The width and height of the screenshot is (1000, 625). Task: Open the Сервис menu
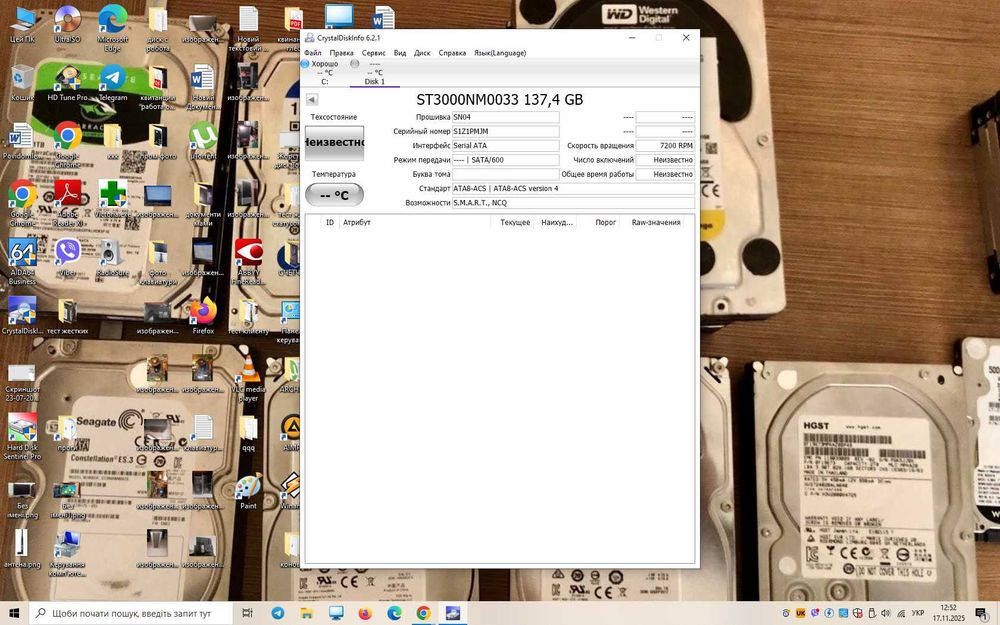(373, 53)
